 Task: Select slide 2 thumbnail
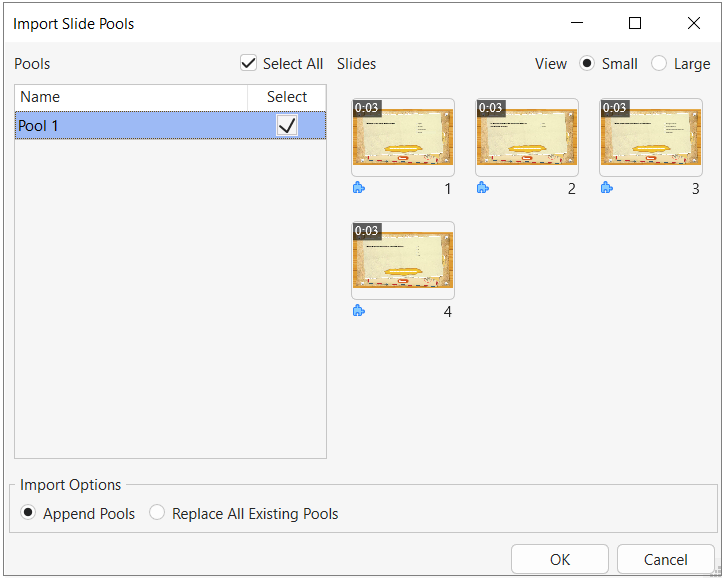coord(527,137)
